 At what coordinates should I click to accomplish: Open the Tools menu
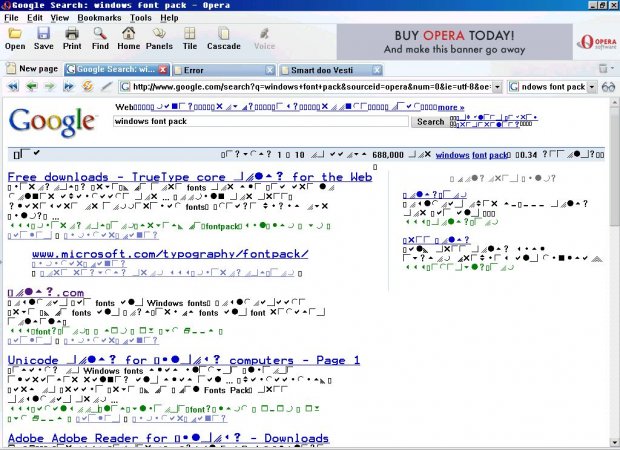(141, 18)
